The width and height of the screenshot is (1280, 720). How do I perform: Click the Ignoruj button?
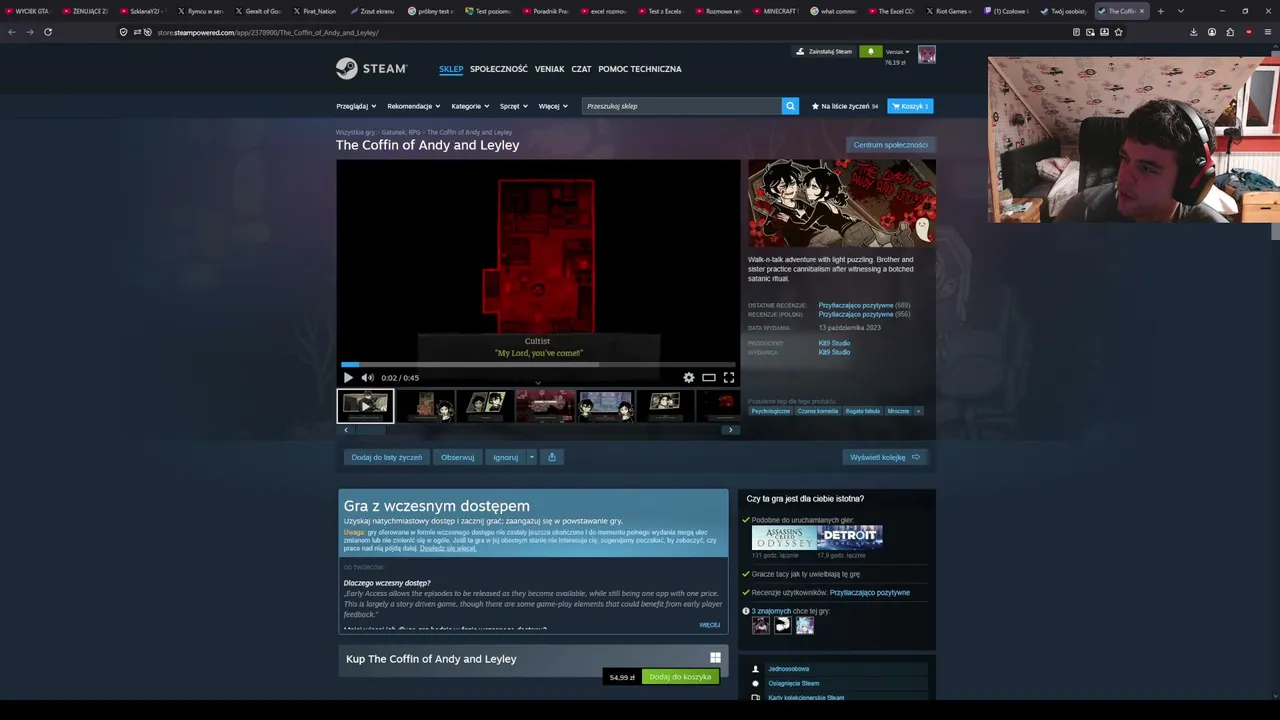tap(506, 457)
